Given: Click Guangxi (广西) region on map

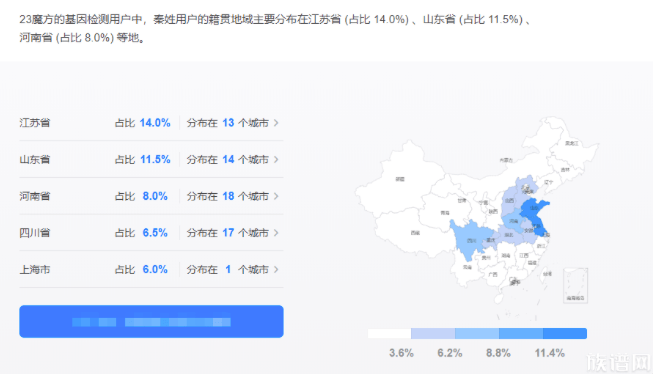Looking at the screenshot, I should [x=493, y=274].
